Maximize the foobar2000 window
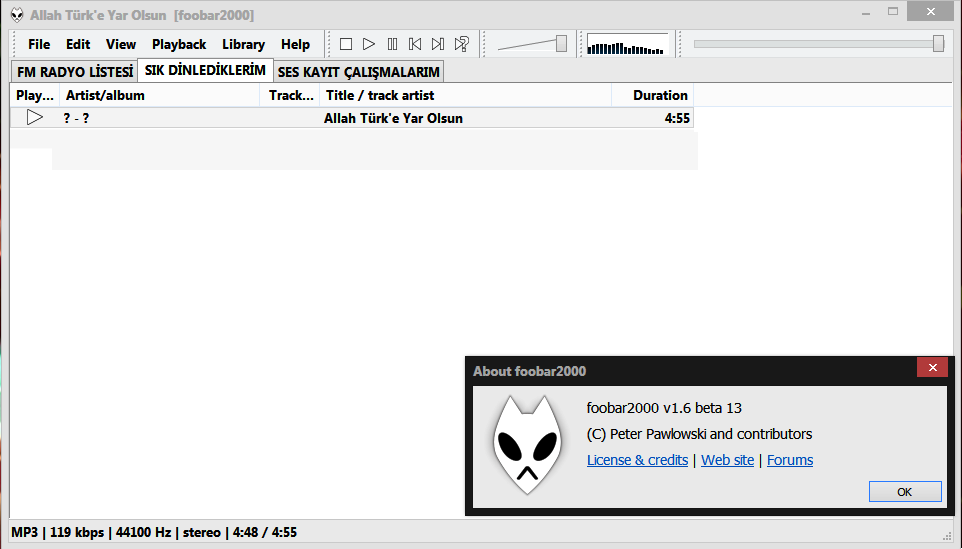 893,12
